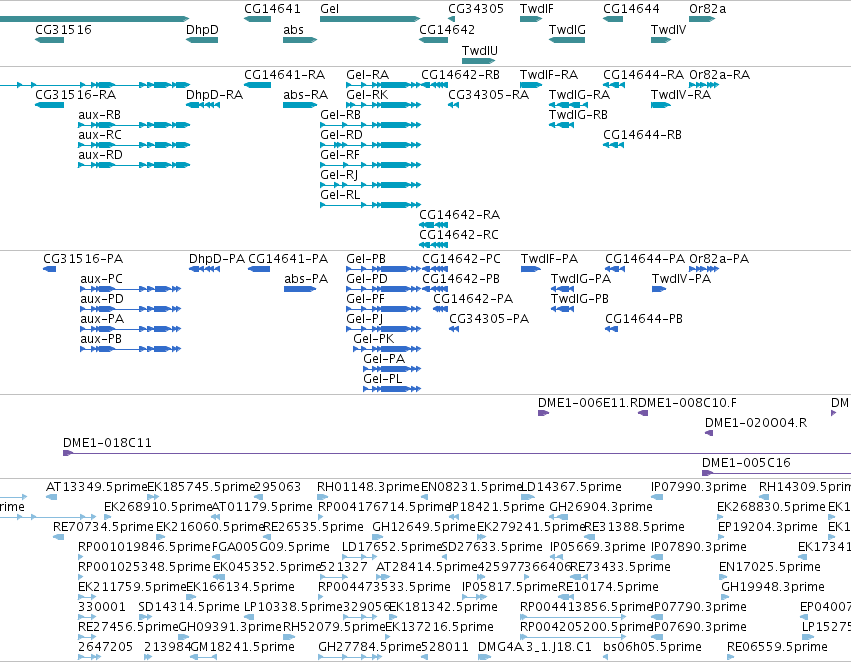Click the CG14642-RC transcript label

(459, 234)
